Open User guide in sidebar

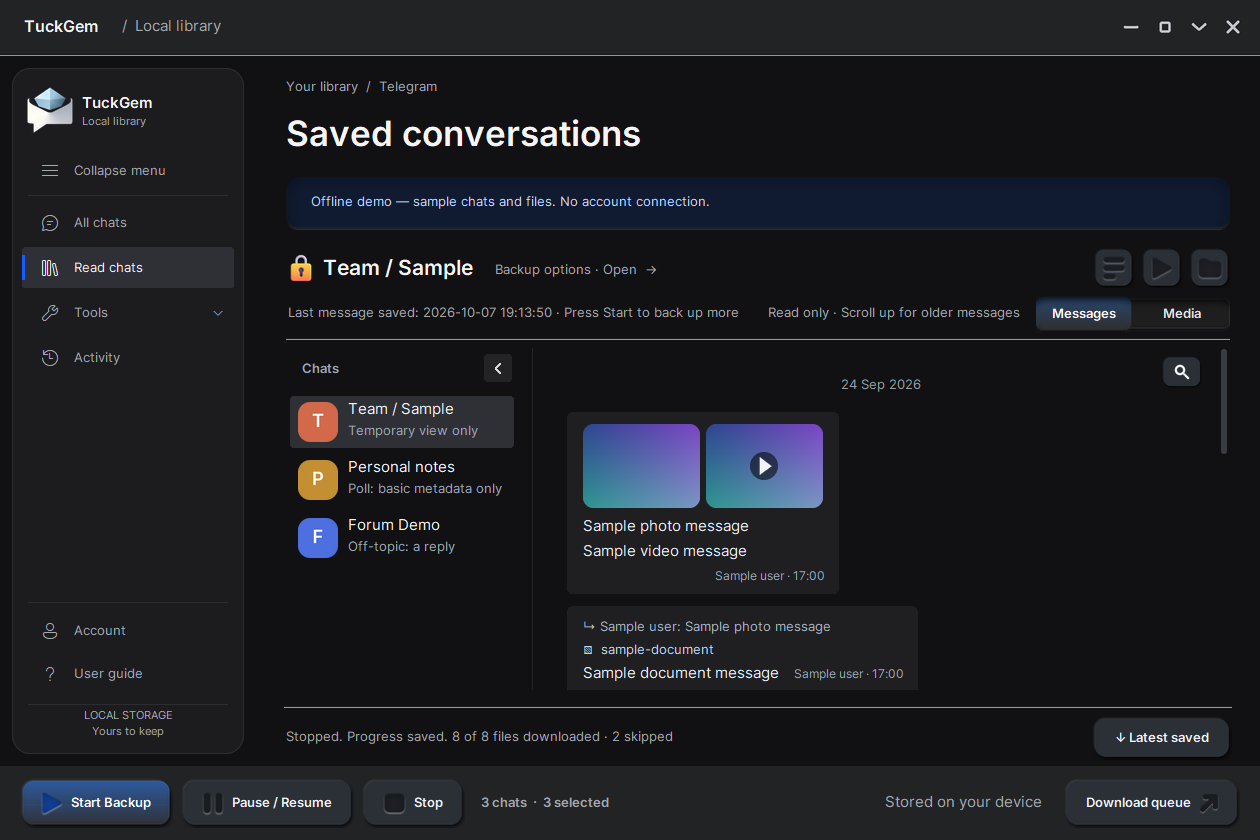[128, 674]
